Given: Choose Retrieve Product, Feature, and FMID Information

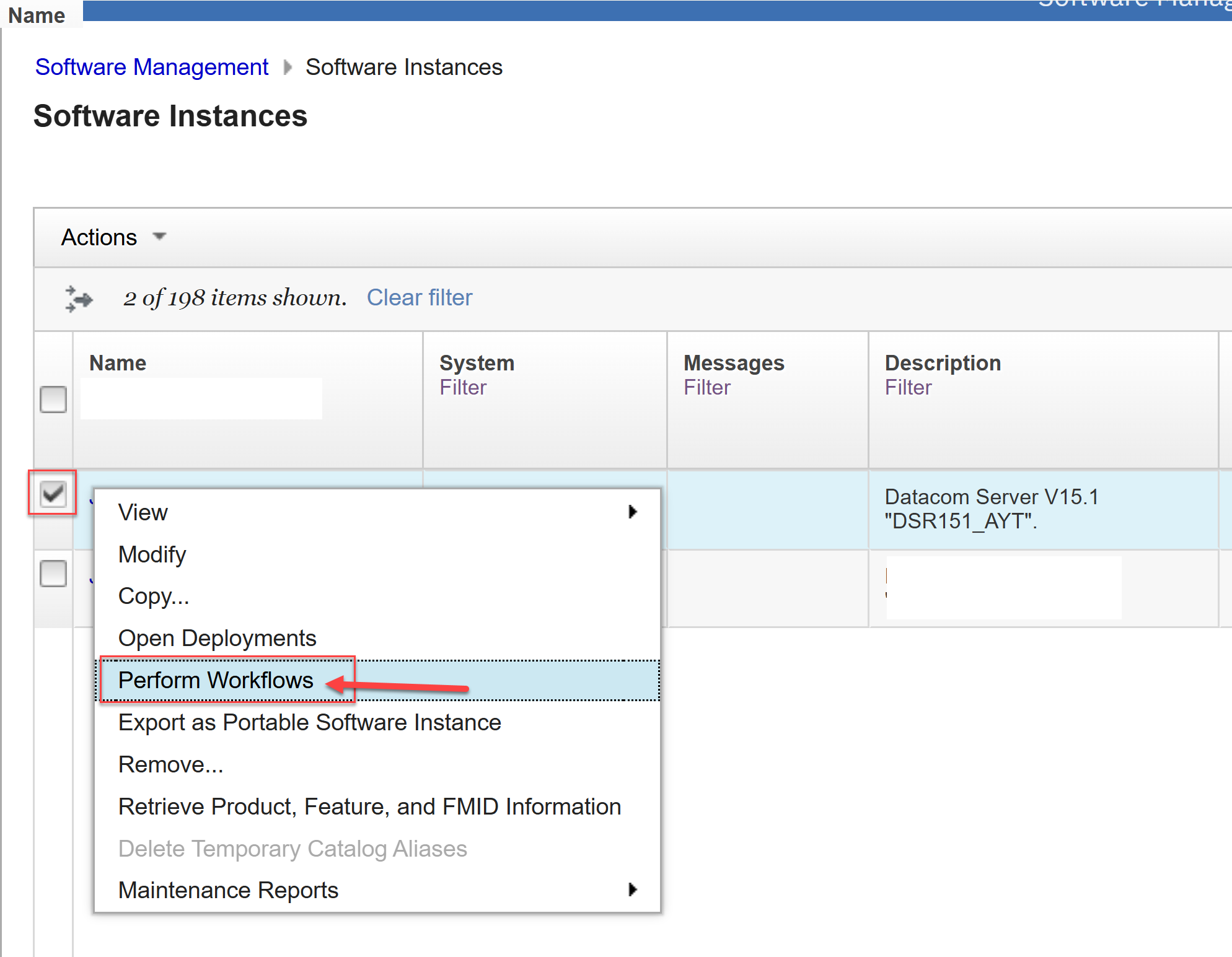Looking at the screenshot, I should pos(369,806).
